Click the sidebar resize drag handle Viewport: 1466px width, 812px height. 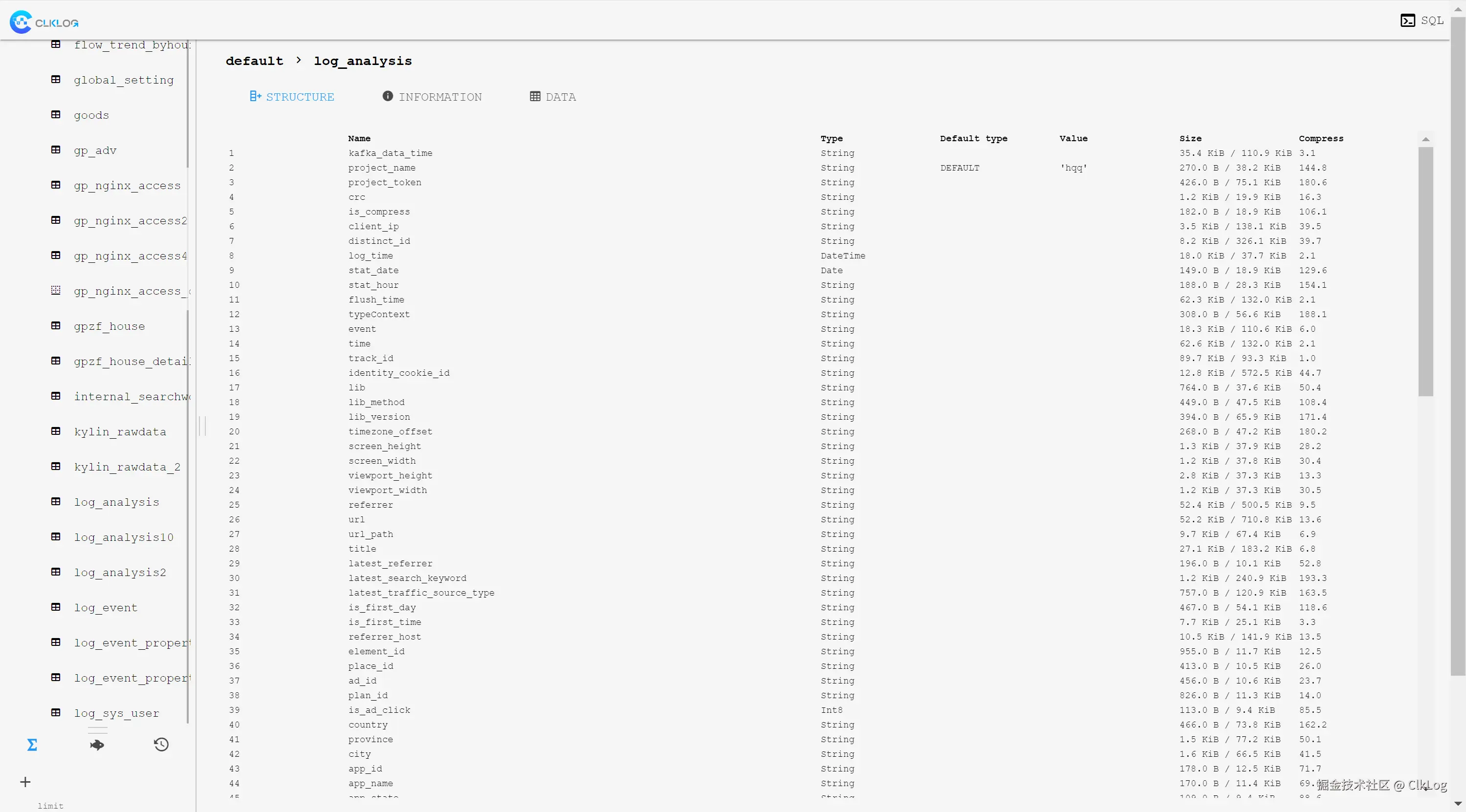202,426
